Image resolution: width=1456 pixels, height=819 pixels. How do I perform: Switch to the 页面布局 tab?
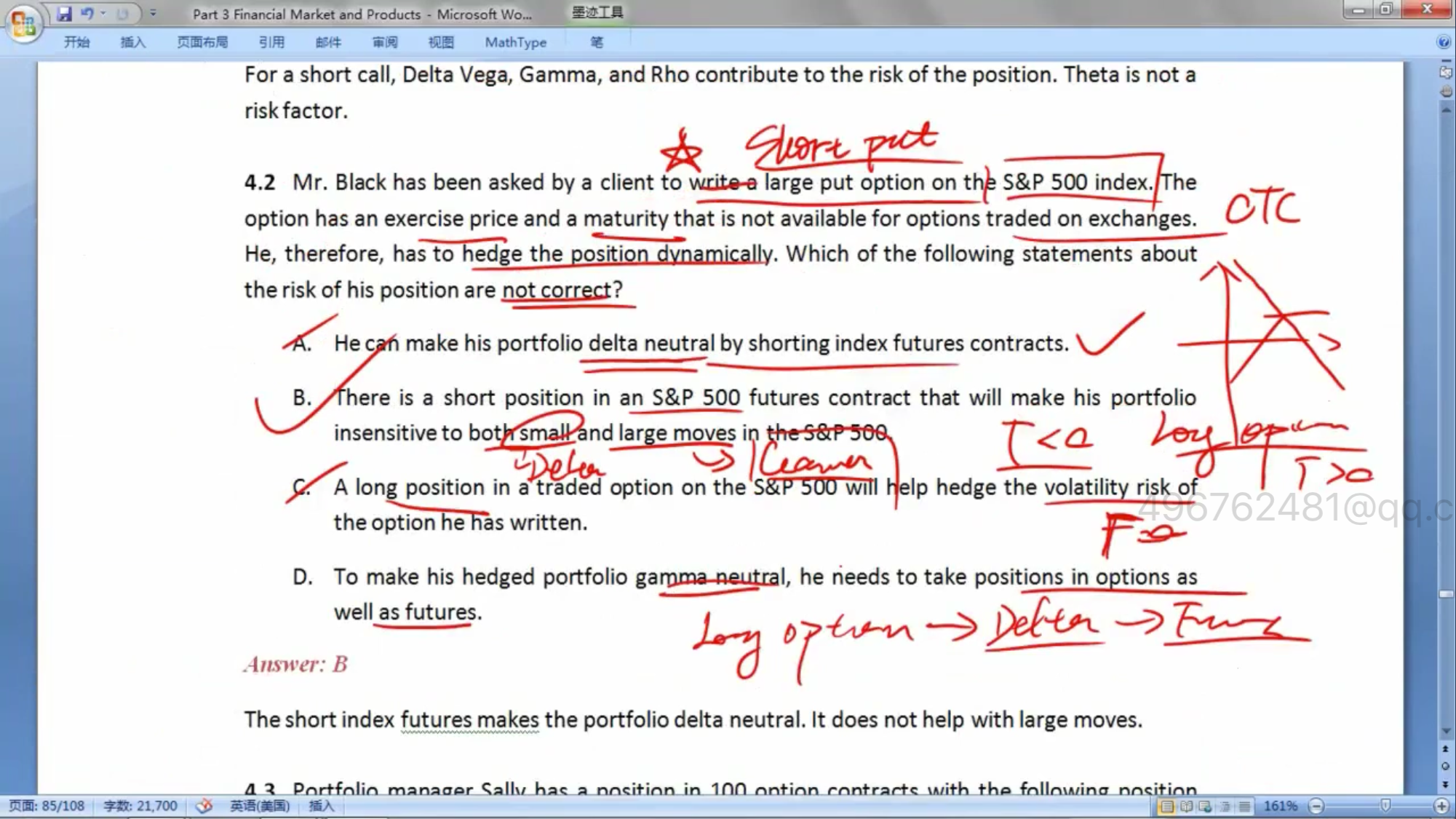point(202,42)
